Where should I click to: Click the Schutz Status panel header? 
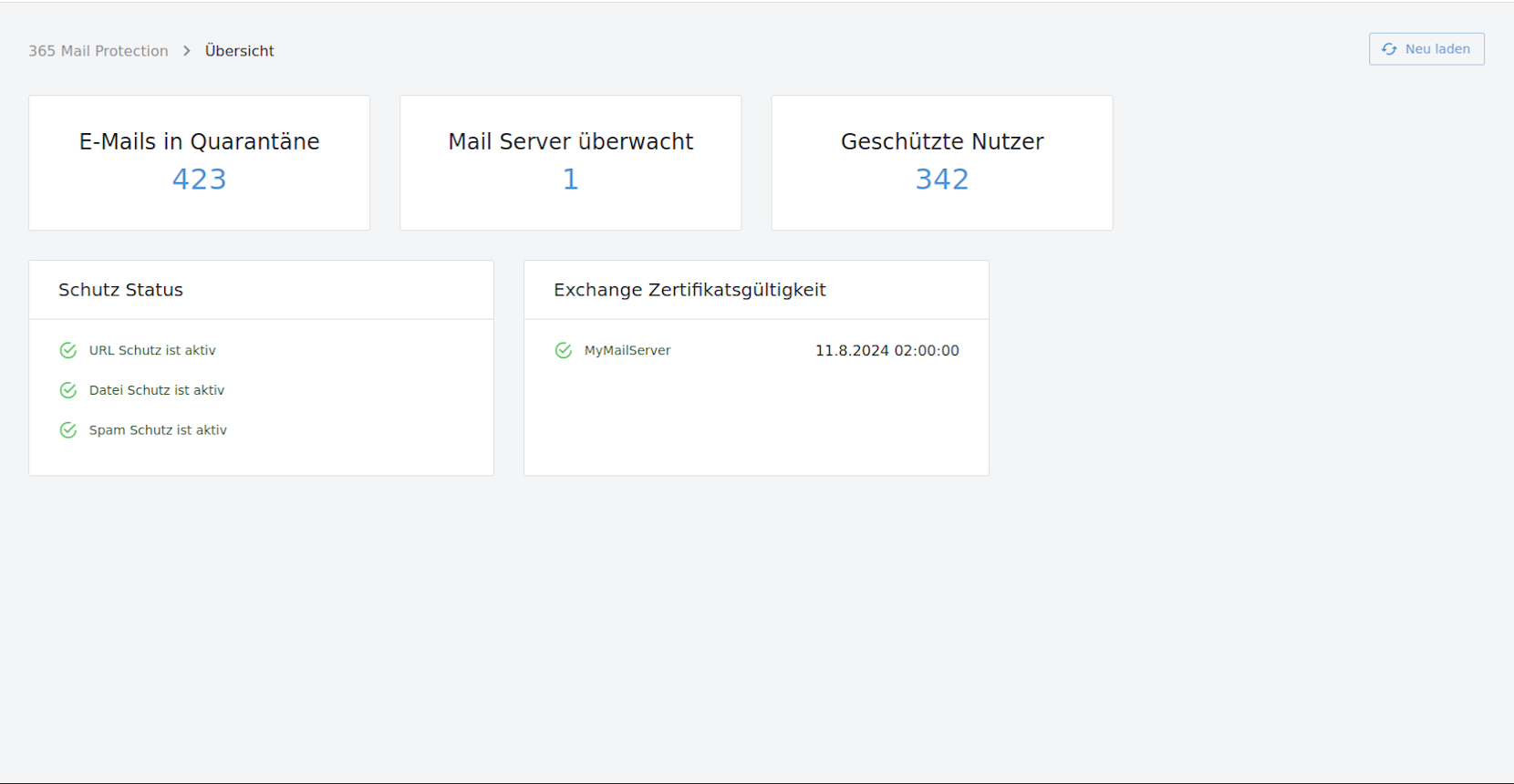[x=120, y=290]
